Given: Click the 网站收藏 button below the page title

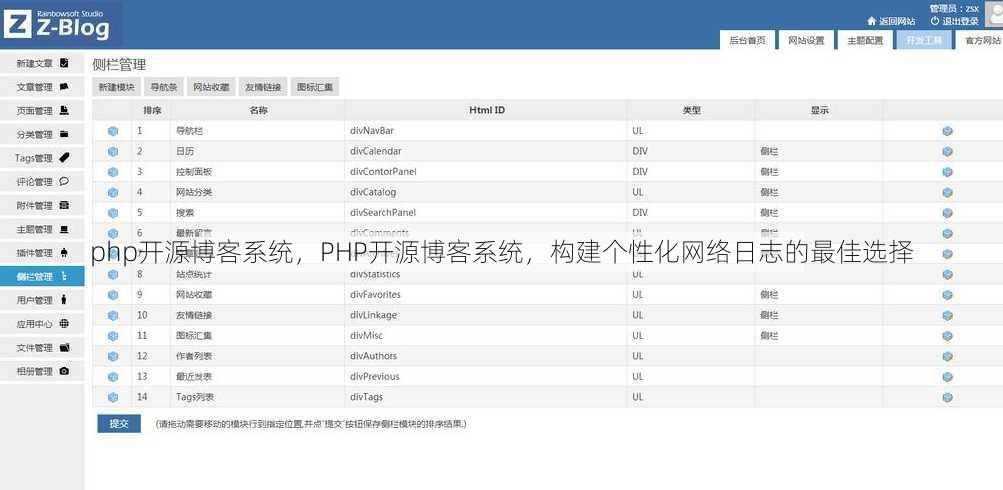Looking at the screenshot, I should point(211,88).
